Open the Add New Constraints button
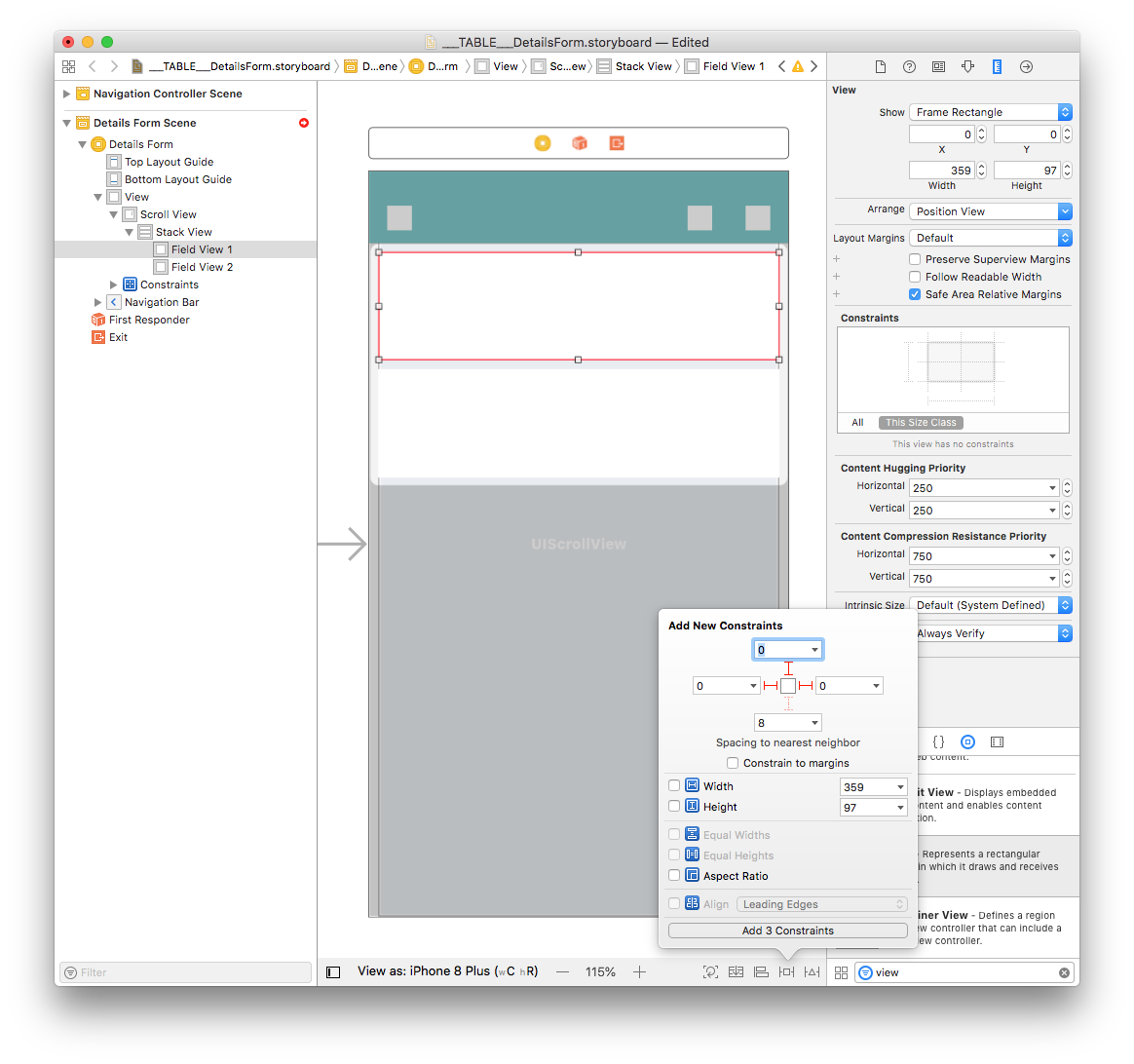 click(x=786, y=972)
